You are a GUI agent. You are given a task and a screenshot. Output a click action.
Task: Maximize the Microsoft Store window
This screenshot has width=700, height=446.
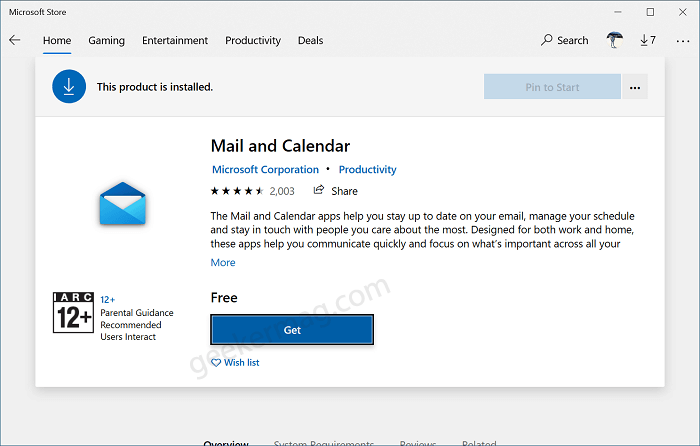pos(650,12)
